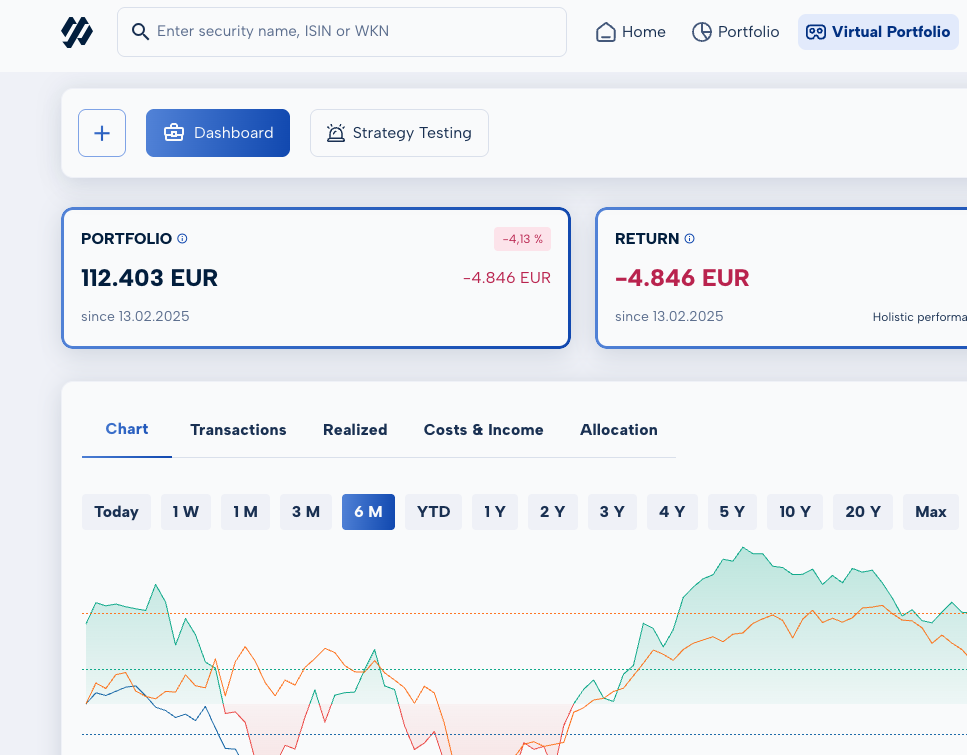Open the Portfolio page
The image size is (967, 755).
(735, 32)
